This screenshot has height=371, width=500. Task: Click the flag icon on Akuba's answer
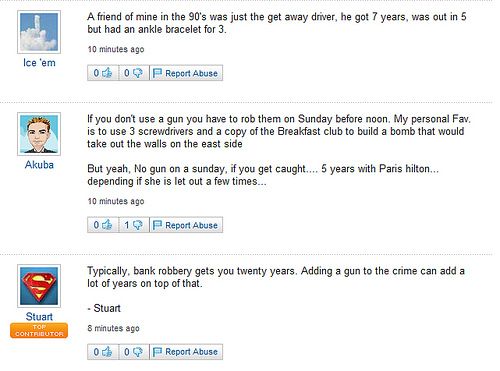click(157, 225)
